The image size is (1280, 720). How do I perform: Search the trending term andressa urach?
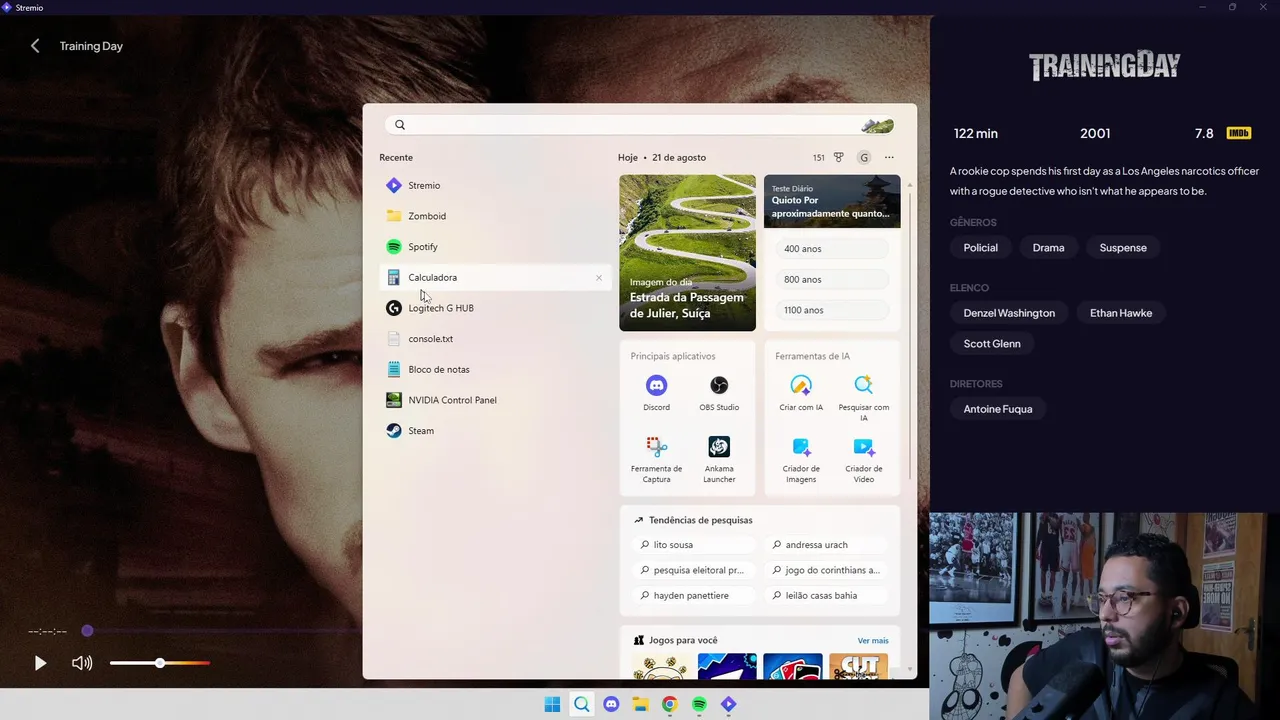coord(826,545)
